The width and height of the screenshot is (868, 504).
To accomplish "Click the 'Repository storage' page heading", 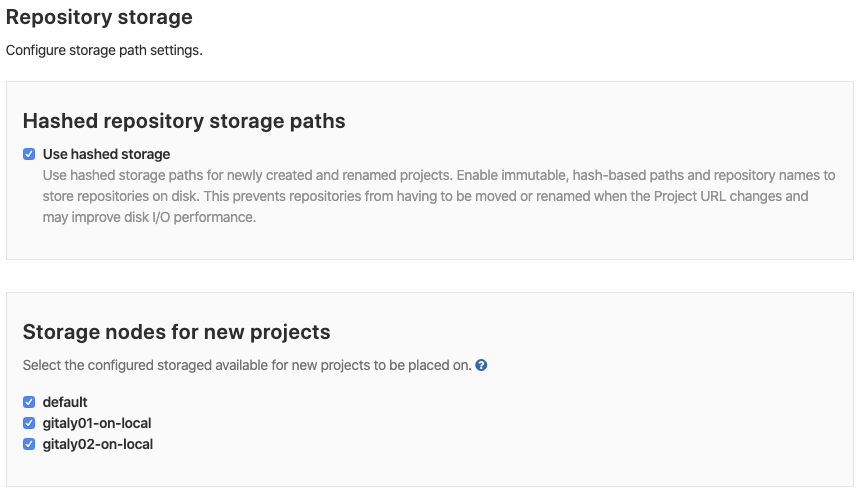I will pos(99,17).
